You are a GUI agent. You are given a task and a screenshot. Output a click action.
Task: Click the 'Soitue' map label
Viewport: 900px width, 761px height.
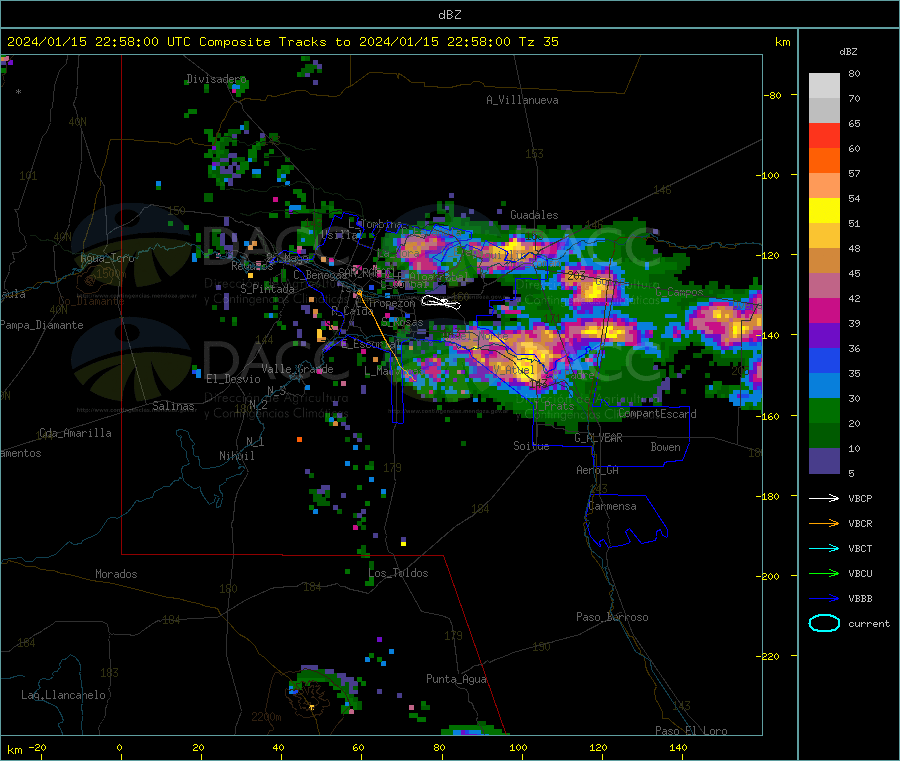point(531,446)
